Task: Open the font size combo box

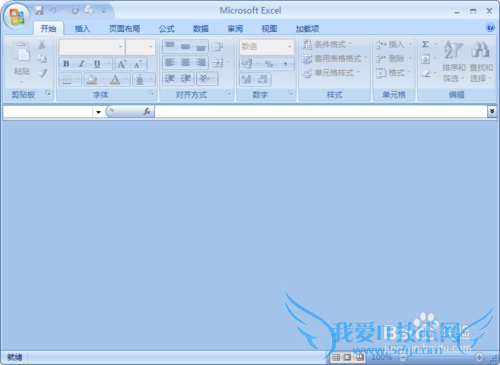Action: pyautogui.click(x=140, y=47)
